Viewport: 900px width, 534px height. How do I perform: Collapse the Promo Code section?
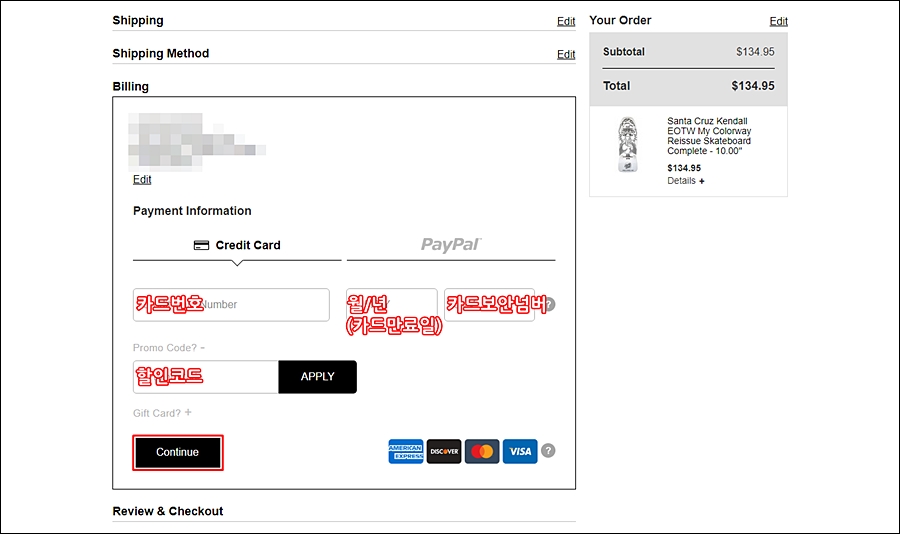(169, 348)
